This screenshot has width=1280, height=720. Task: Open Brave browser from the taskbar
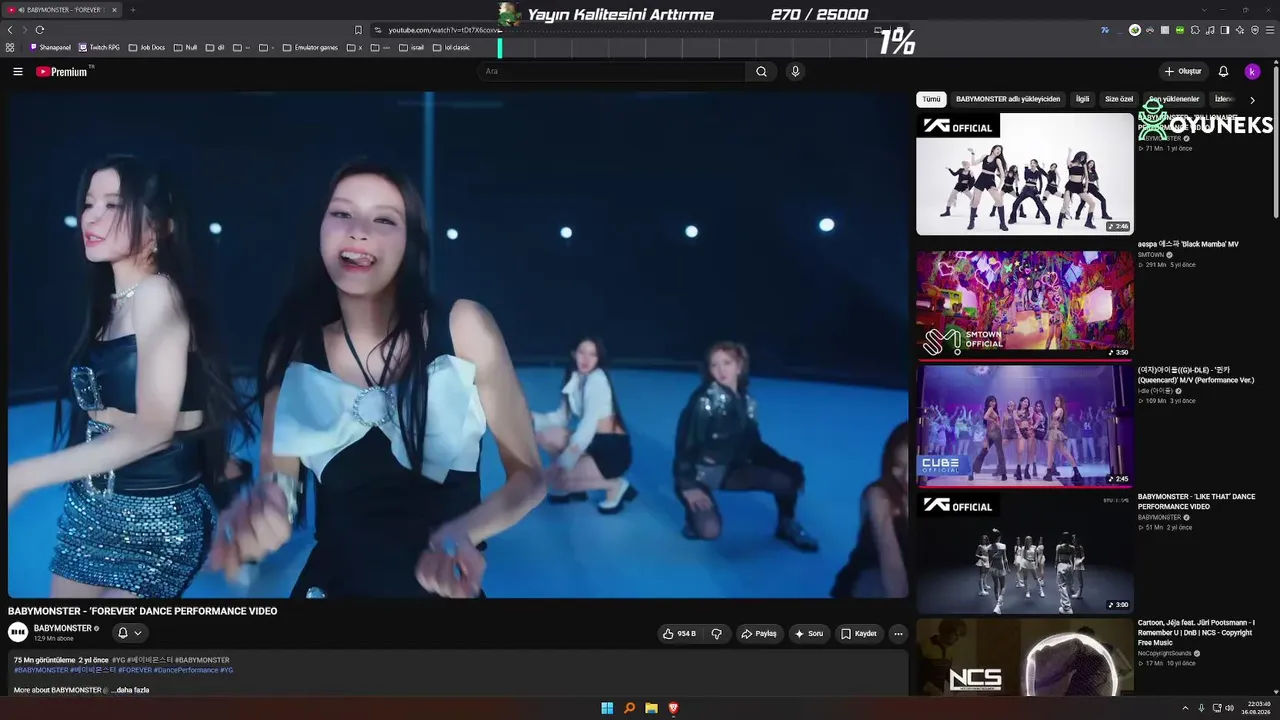[x=673, y=708]
